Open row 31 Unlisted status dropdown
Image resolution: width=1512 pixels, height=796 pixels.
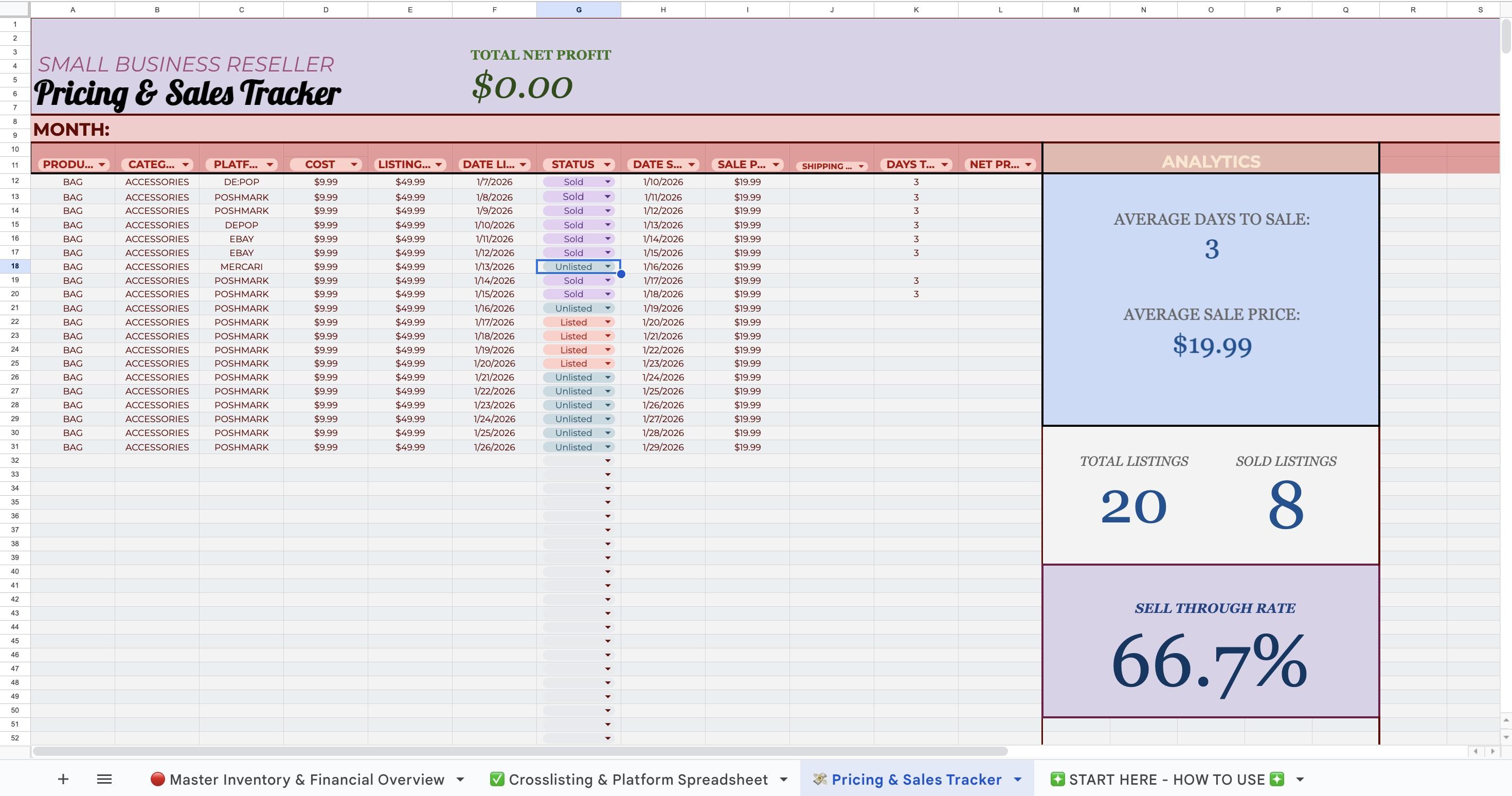pyautogui.click(x=608, y=447)
